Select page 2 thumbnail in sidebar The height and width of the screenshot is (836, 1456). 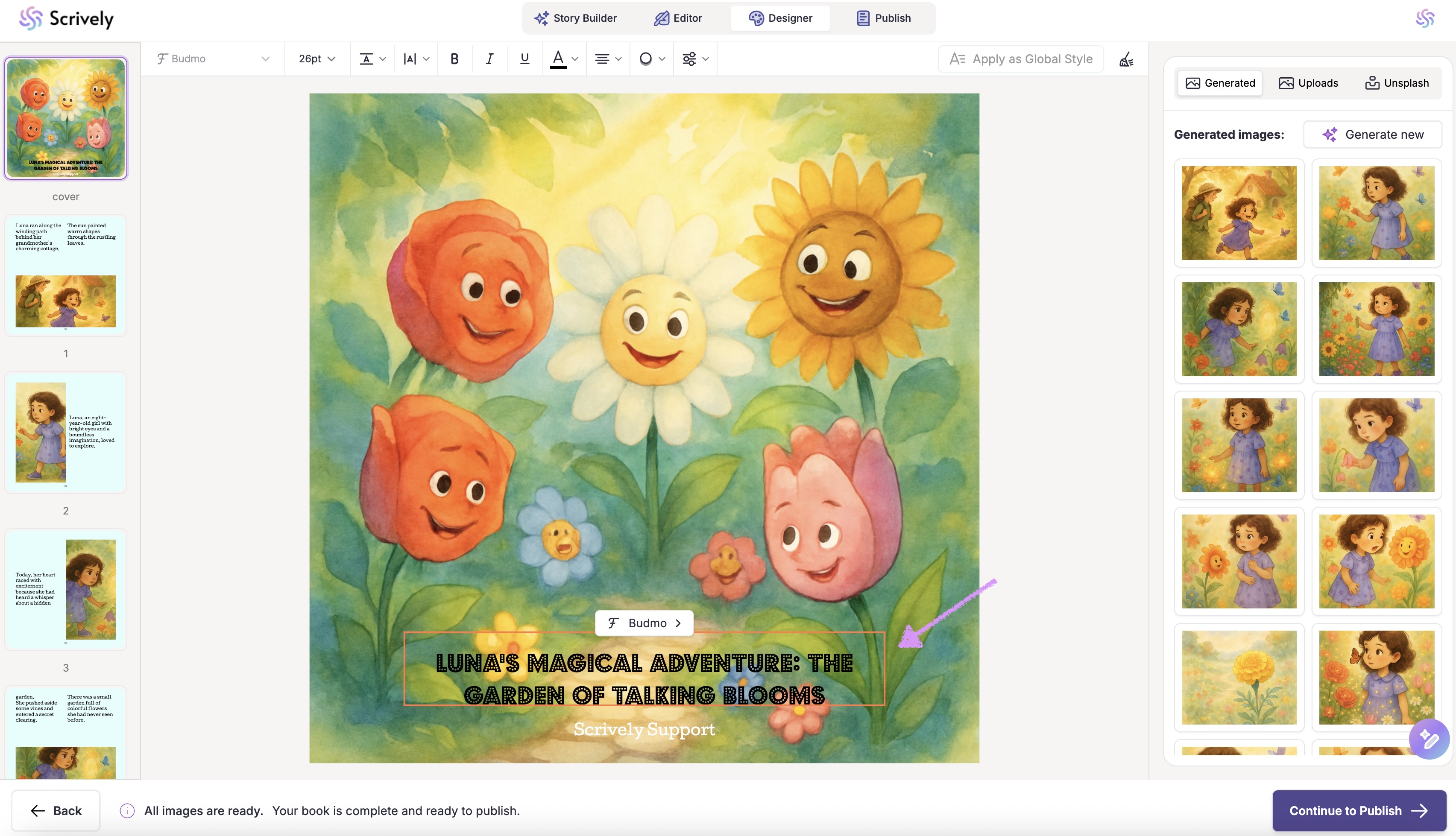pyautogui.click(x=65, y=433)
